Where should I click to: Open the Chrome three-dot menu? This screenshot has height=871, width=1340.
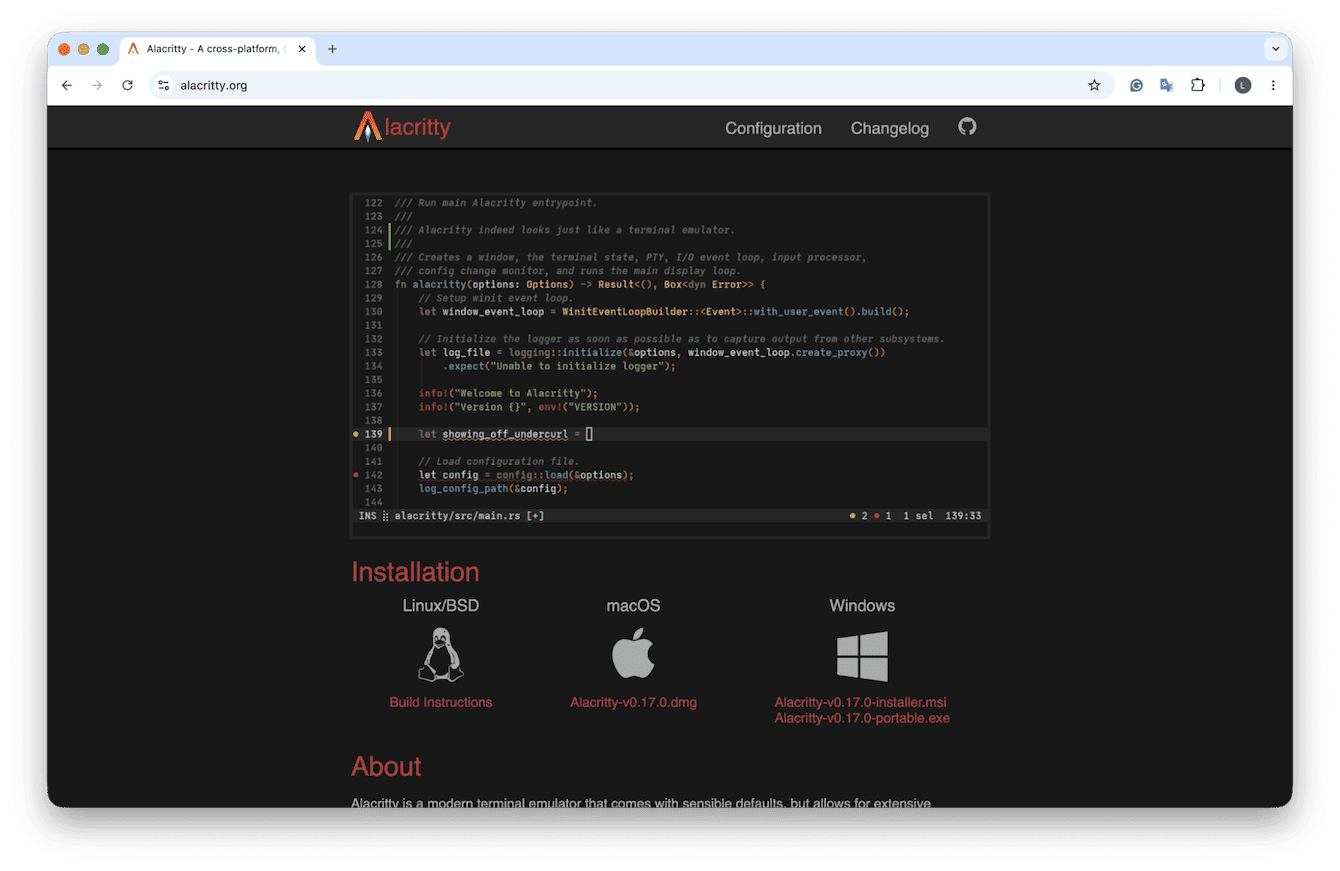coord(1273,85)
